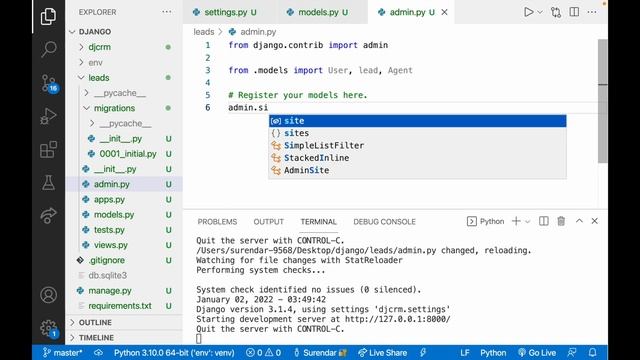
Task: Split the terminal panel
Action: pyautogui.click(x=544, y=221)
